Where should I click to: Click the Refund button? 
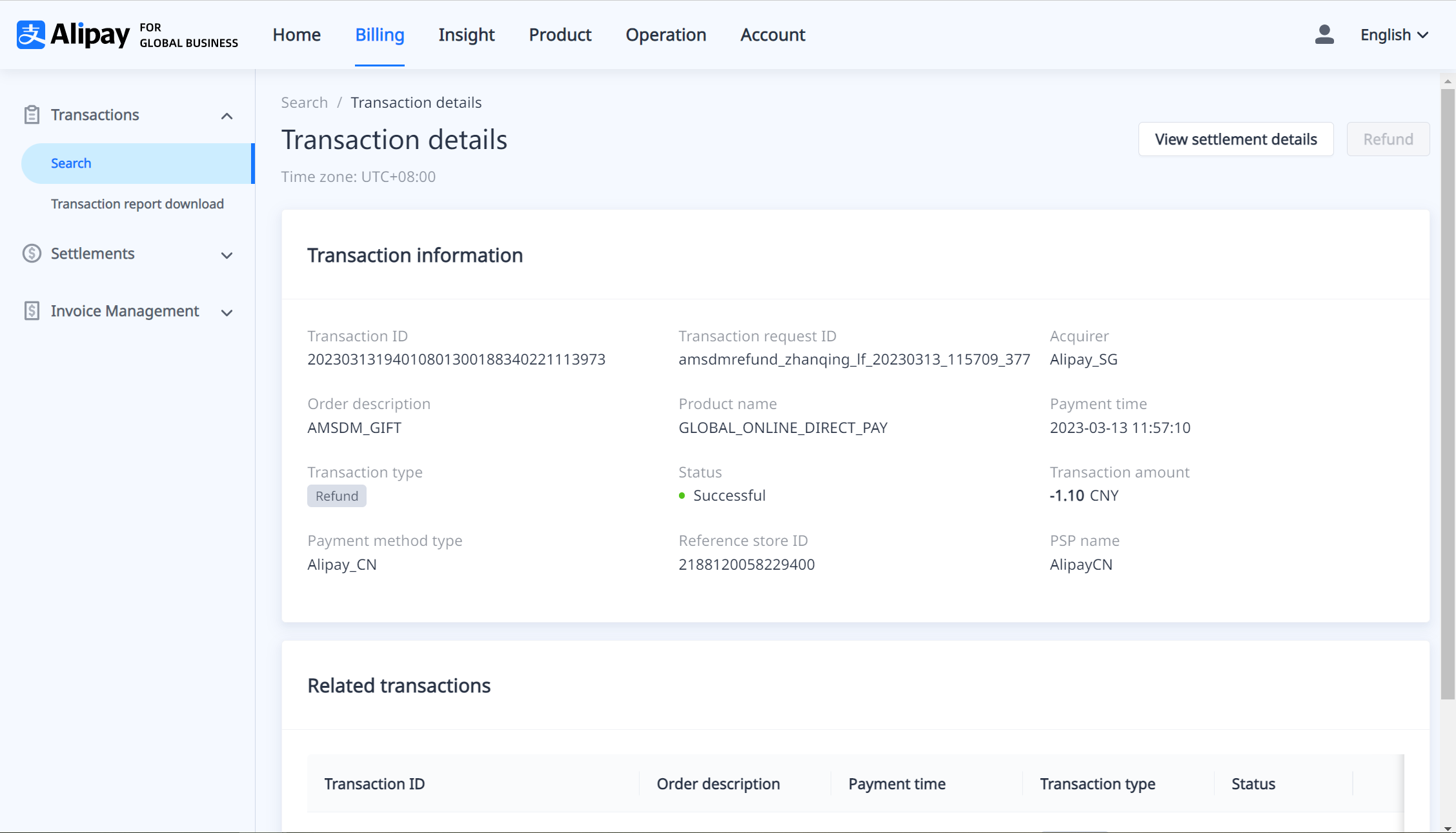[x=1388, y=139]
